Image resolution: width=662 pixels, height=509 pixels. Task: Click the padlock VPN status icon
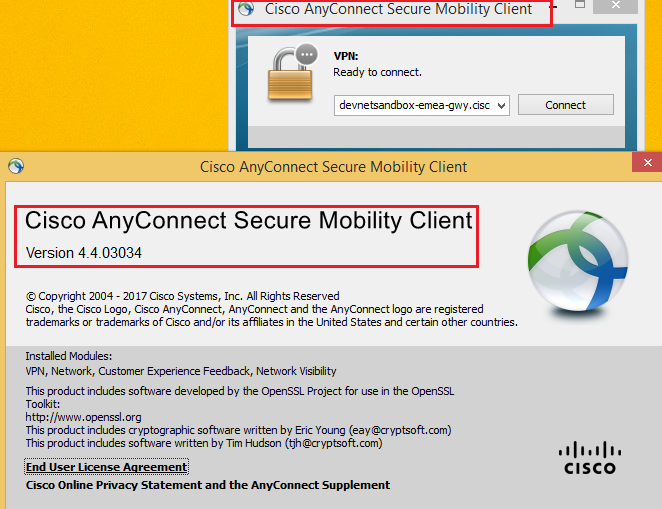pyautogui.click(x=292, y=73)
